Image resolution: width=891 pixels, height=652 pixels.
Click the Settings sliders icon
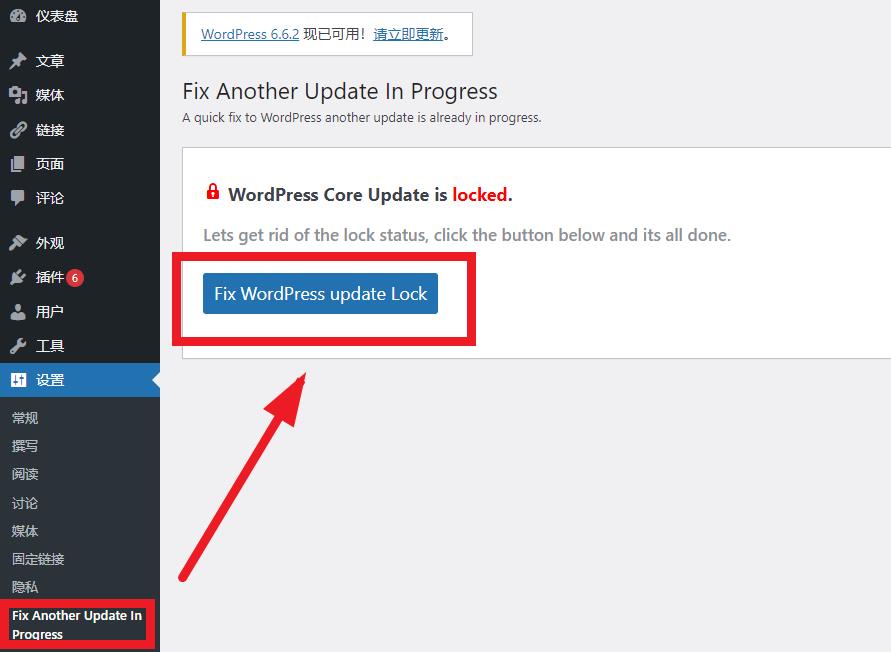tap(18, 380)
